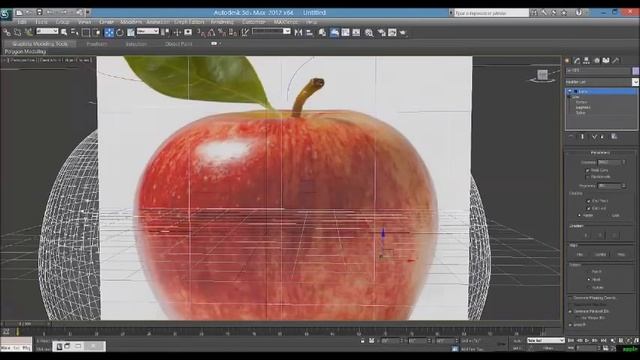Screen dimensions: 640x360
Task: Click Show End Result toggle under stack
Action: (582, 137)
